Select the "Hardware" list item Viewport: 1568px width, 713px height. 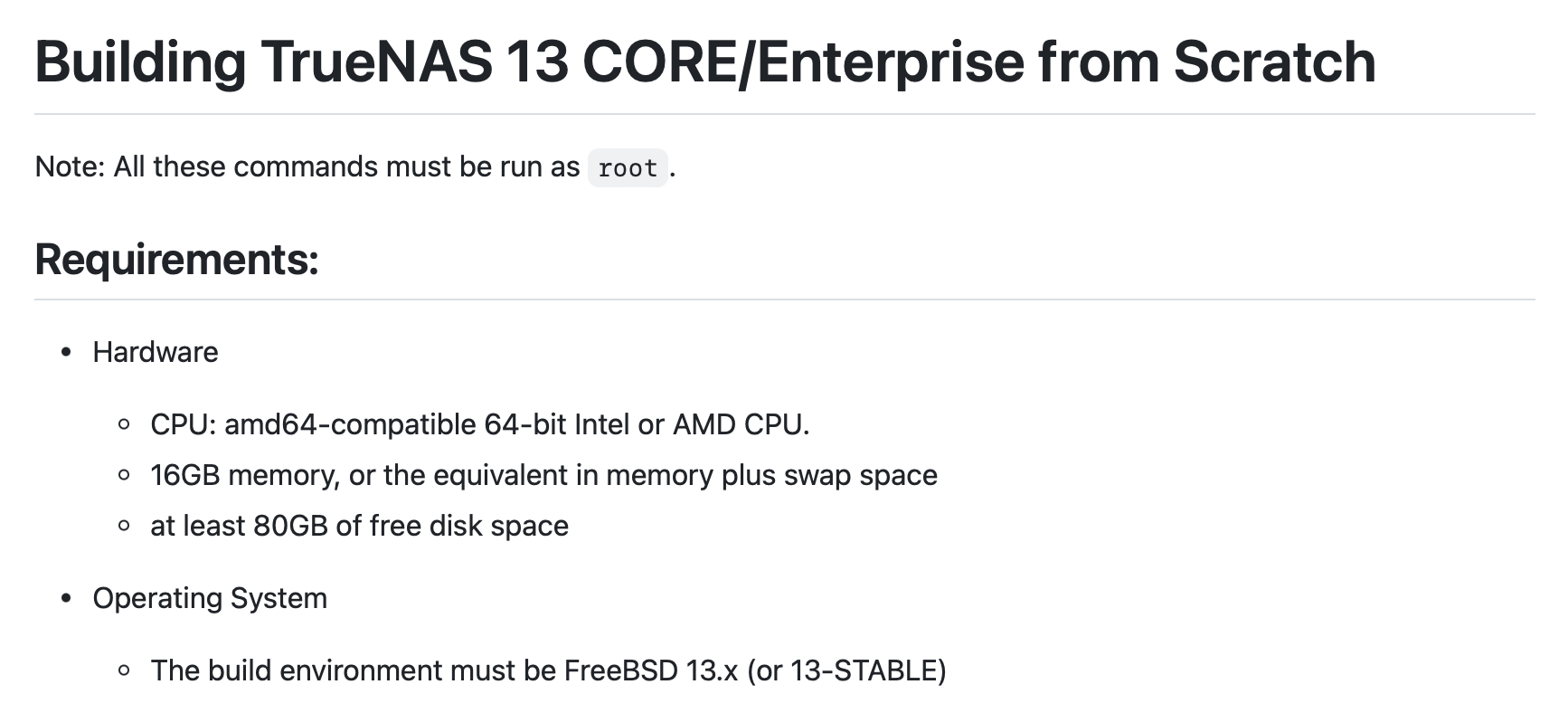pyautogui.click(x=156, y=352)
